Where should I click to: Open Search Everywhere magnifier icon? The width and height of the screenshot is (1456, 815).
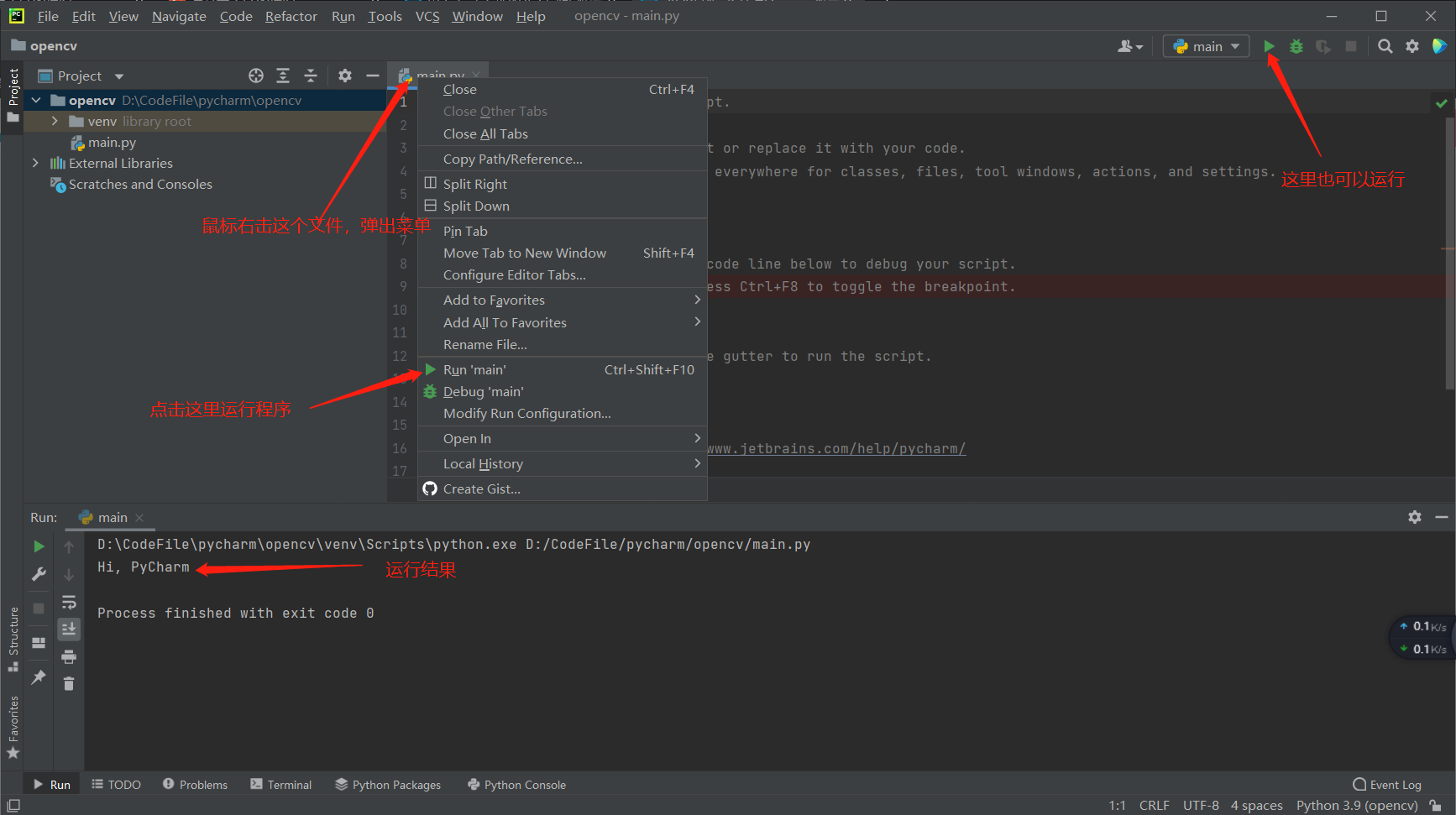(x=1385, y=46)
